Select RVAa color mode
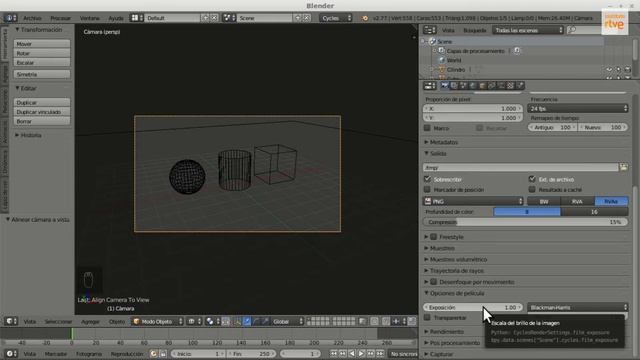Screen dimensions: 640x360 tap(611, 201)
